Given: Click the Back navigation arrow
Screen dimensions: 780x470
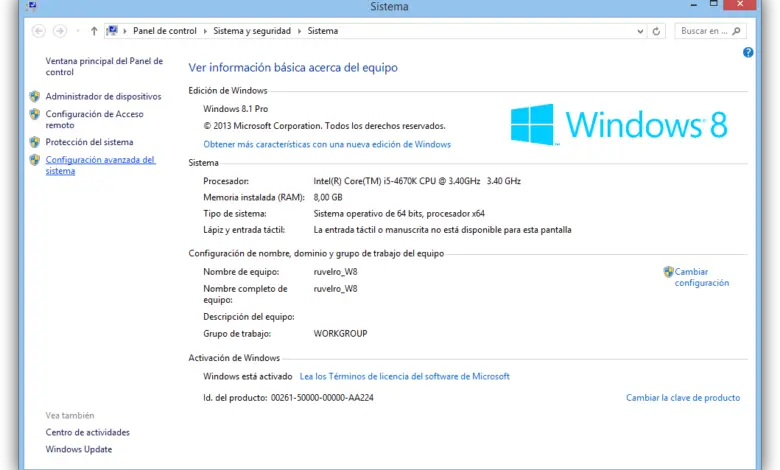Looking at the screenshot, I should coord(38,31).
